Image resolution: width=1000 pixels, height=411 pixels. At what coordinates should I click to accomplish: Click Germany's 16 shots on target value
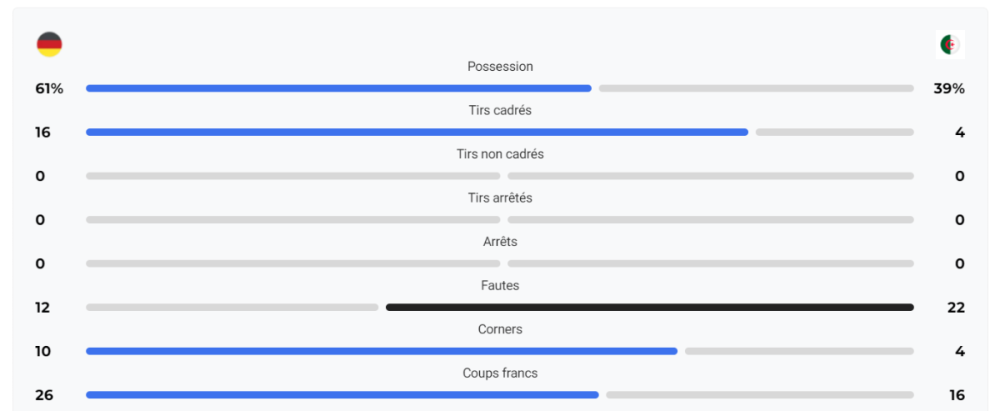click(x=43, y=133)
